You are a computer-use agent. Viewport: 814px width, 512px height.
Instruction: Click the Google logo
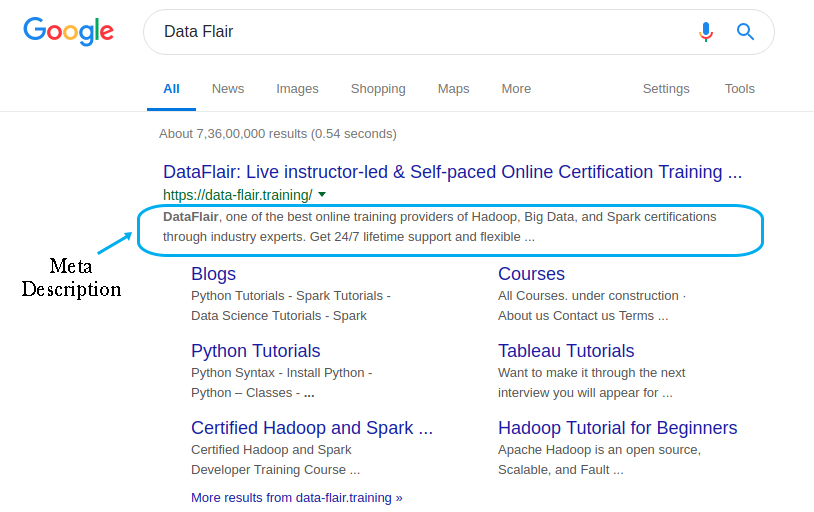coord(69,31)
